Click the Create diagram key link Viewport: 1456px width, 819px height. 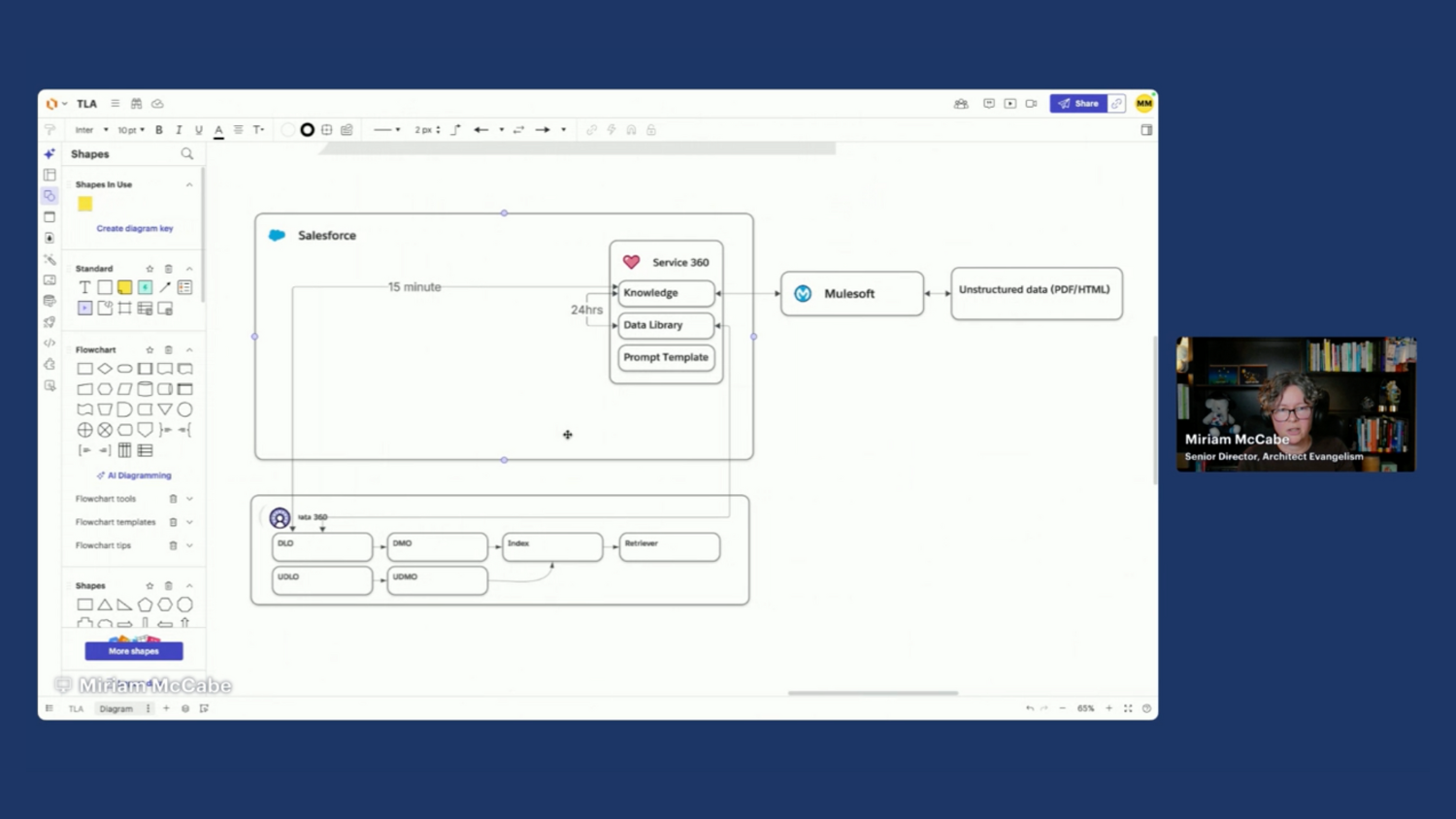point(134,227)
